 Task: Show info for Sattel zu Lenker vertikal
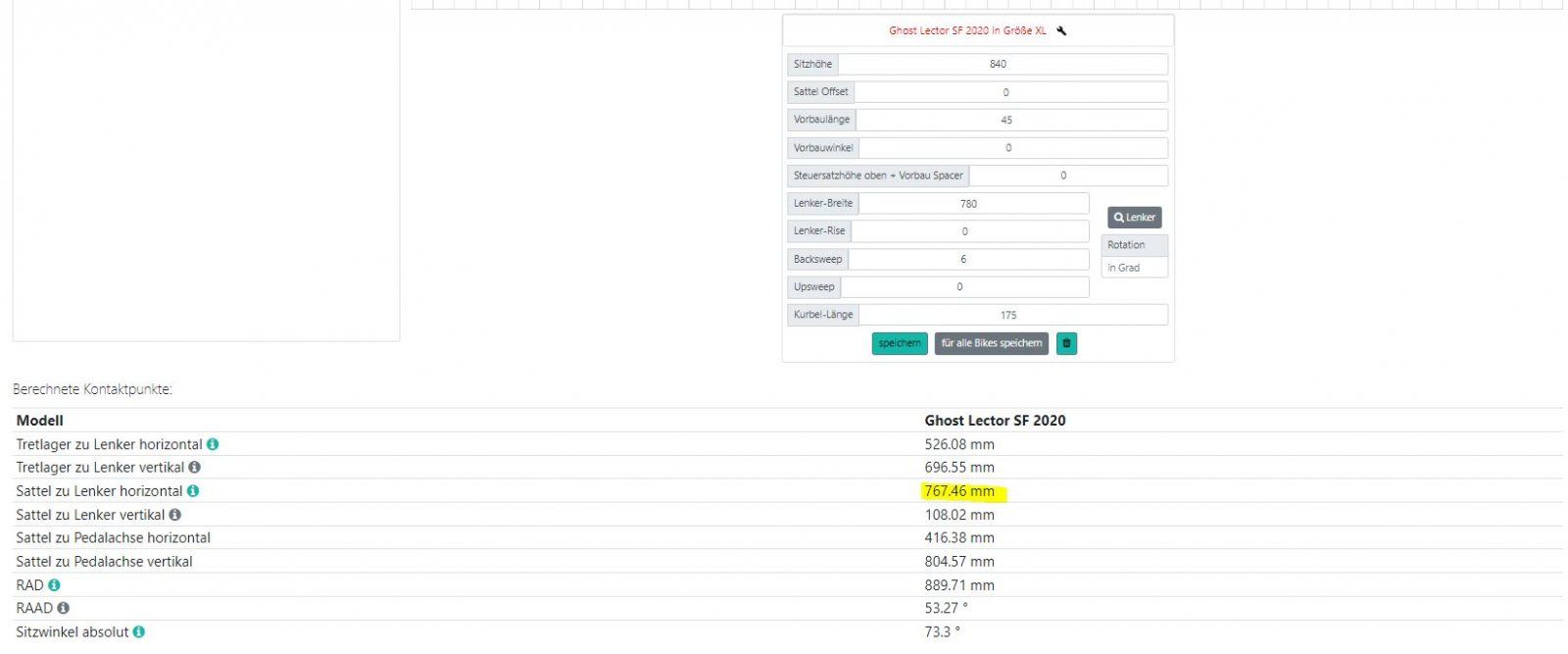pos(174,515)
